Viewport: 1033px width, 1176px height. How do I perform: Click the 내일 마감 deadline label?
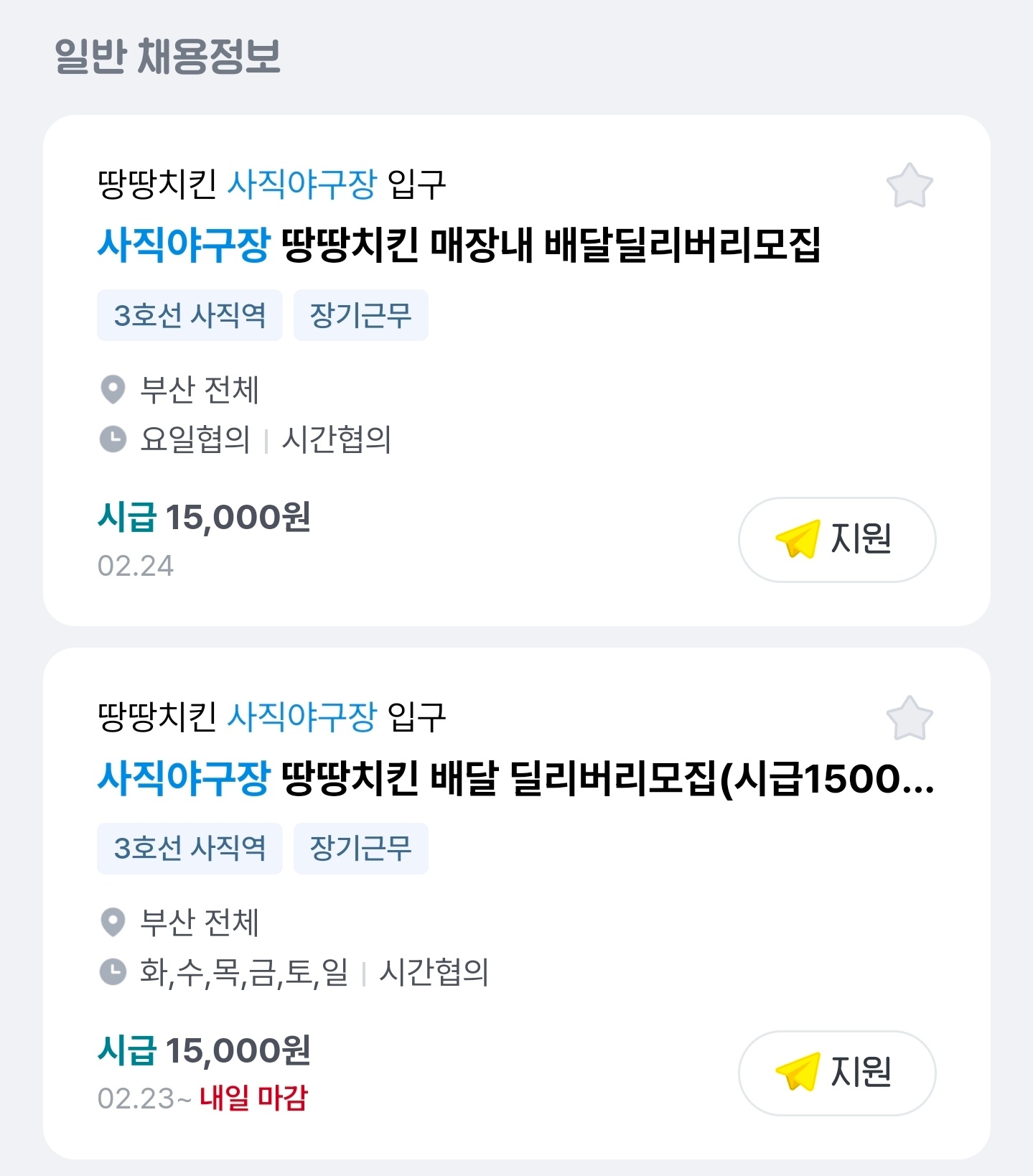point(253,1098)
